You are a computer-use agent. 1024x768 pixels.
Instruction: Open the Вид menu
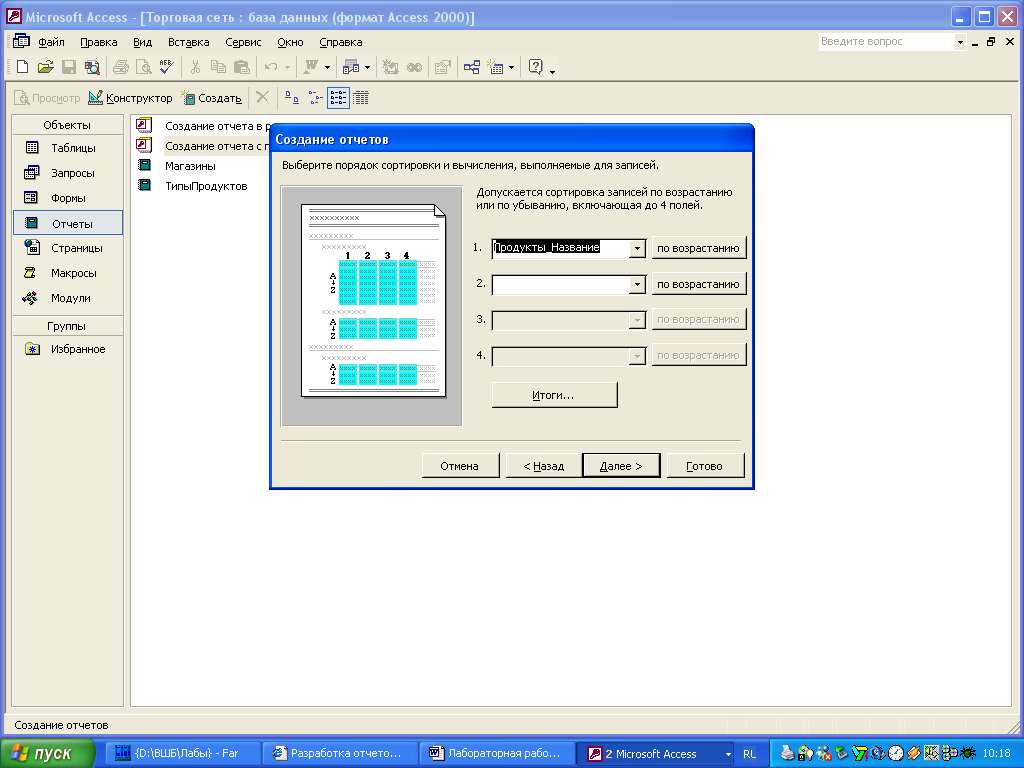[x=142, y=42]
